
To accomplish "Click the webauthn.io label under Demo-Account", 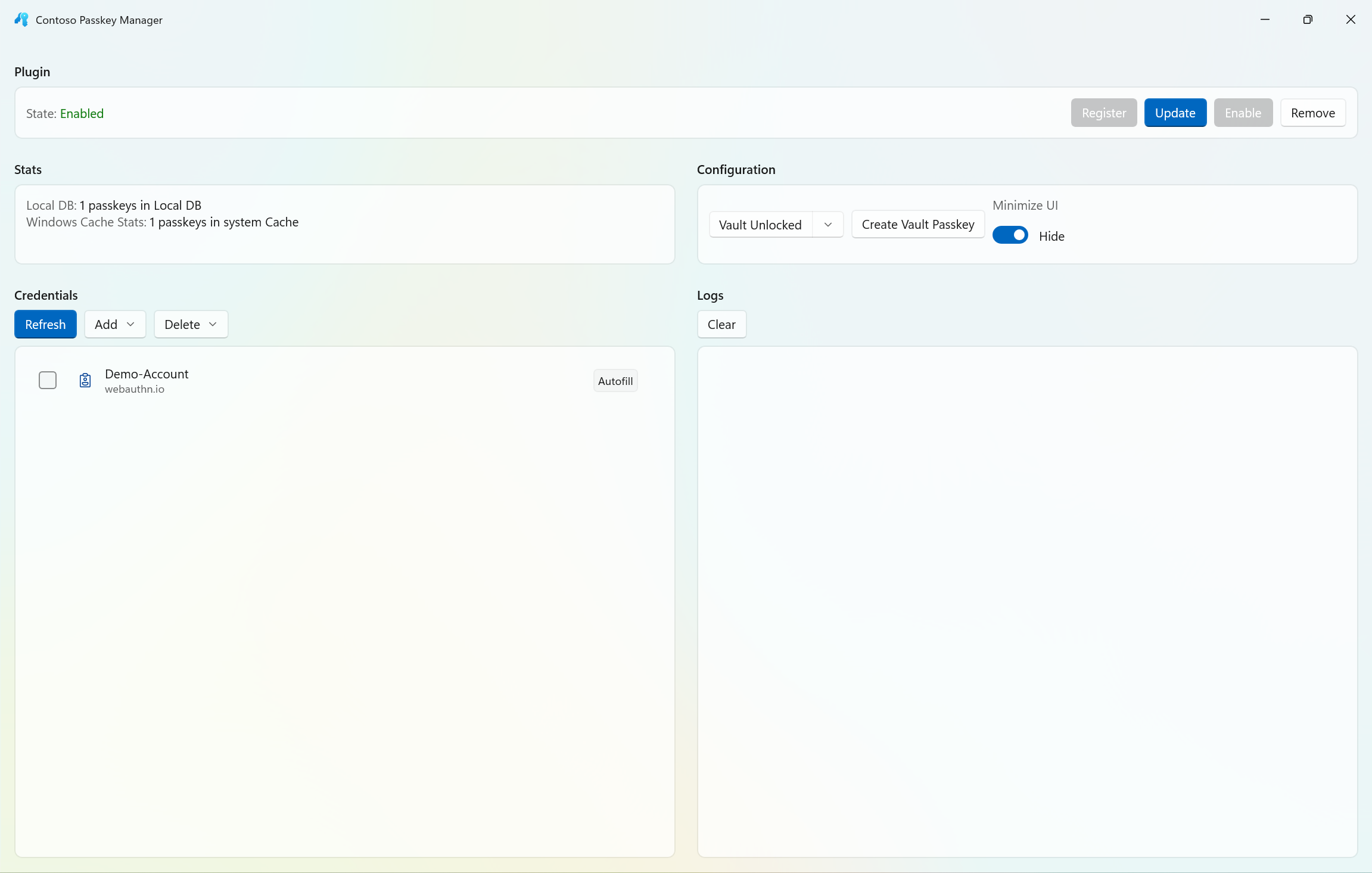I will [135, 389].
